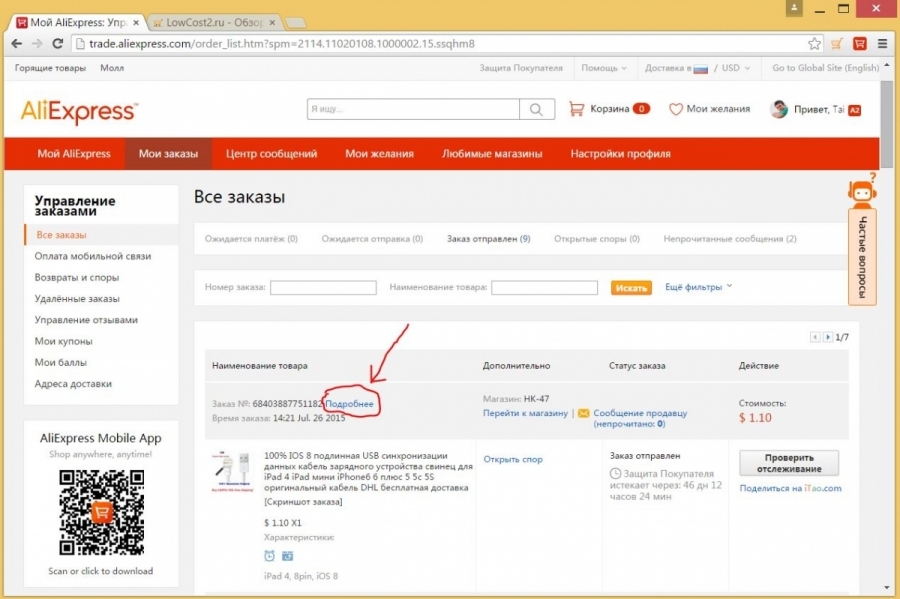Select the 'Заказ отправлен (9)' filter tab
Screen dimensions: 900x599
[488, 239]
